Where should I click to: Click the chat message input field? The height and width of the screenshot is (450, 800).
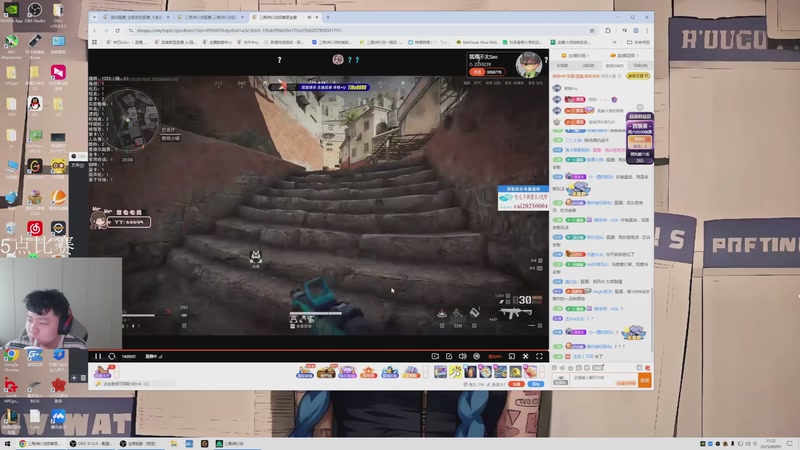pos(604,380)
